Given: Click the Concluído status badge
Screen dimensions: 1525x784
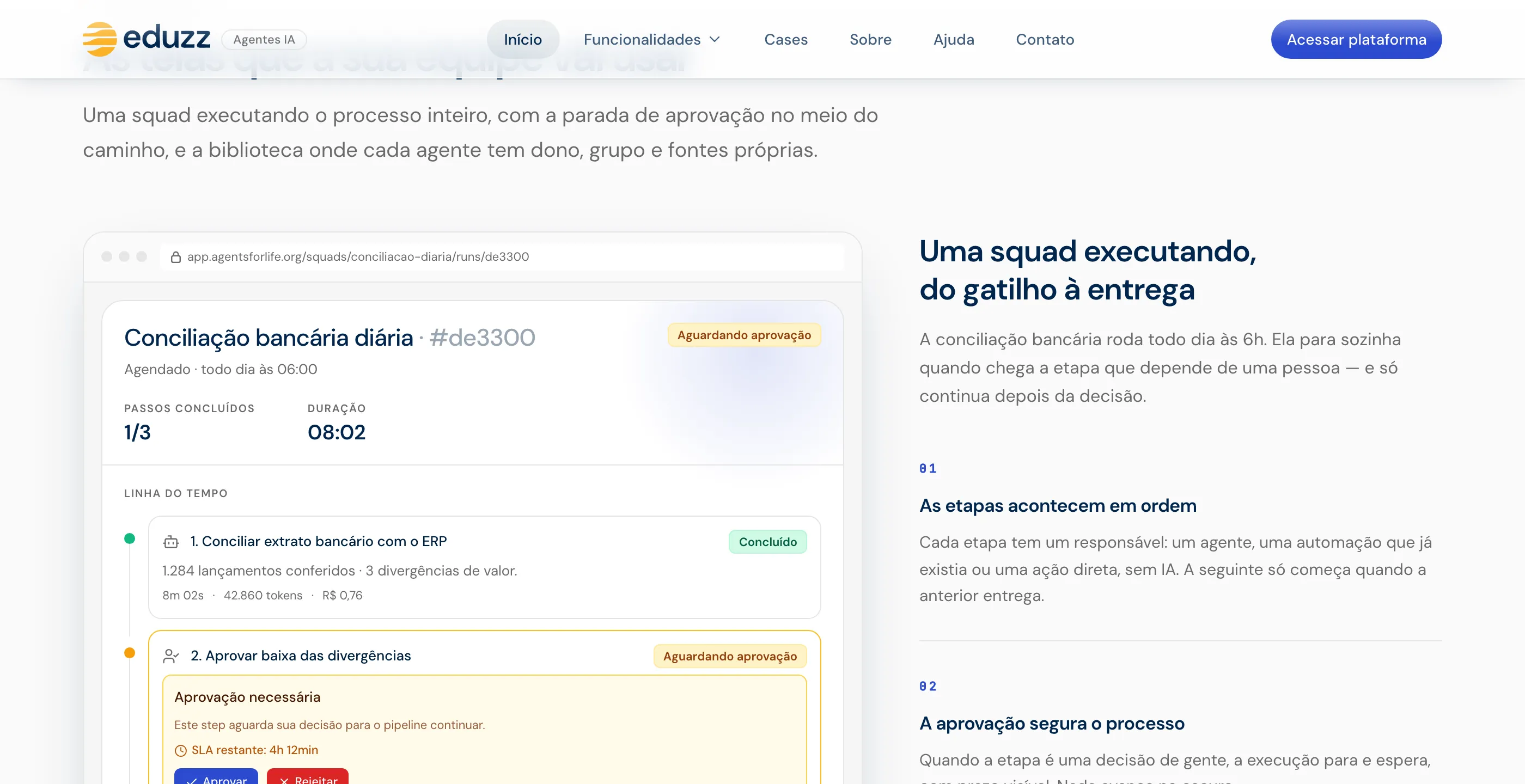Looking at the screenshot, I should tap(768, 542).
